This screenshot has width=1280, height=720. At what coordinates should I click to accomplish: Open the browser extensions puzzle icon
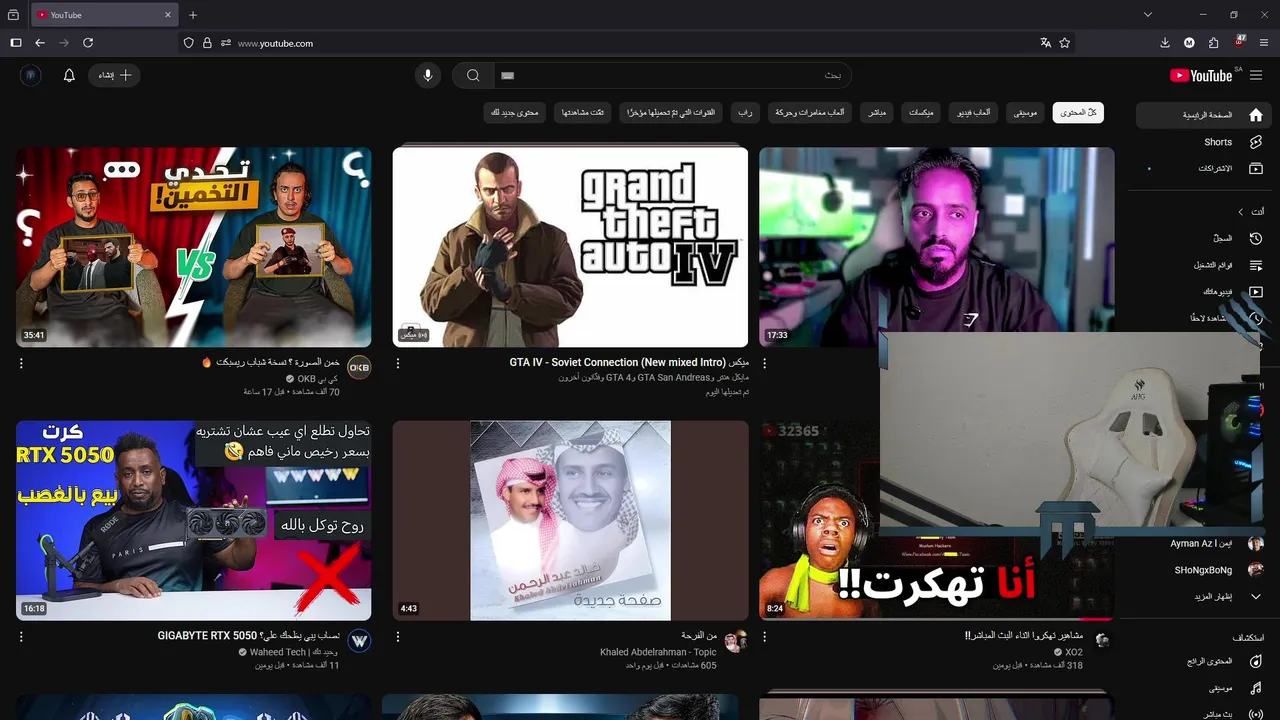(1213, 43)
